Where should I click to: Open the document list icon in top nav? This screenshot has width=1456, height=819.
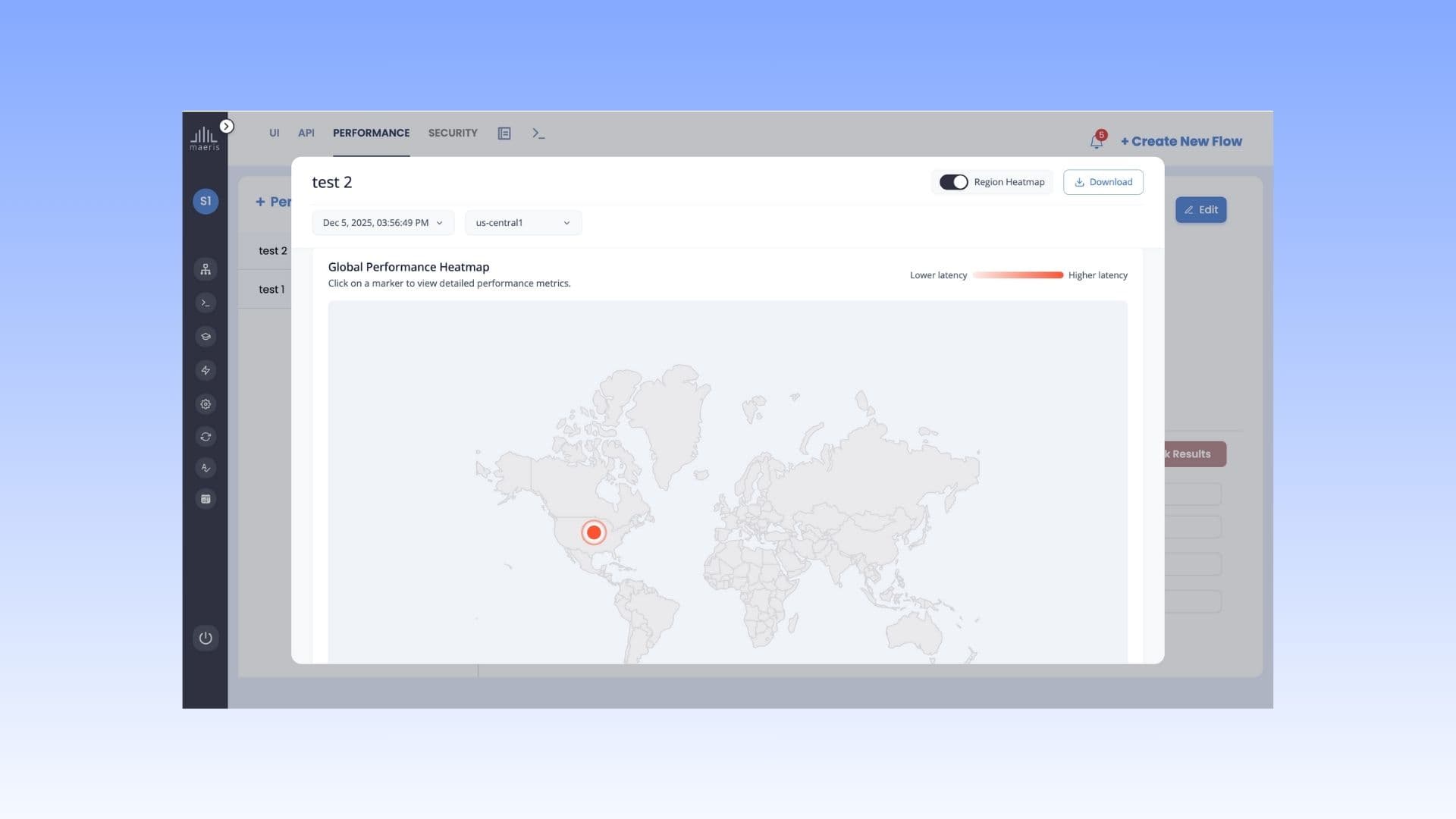click(x=504, y=133)
